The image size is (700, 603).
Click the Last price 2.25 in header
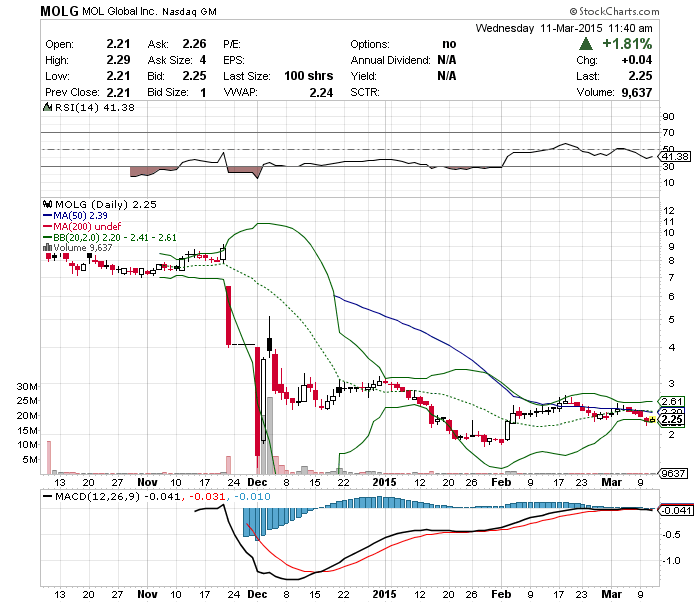640,76
